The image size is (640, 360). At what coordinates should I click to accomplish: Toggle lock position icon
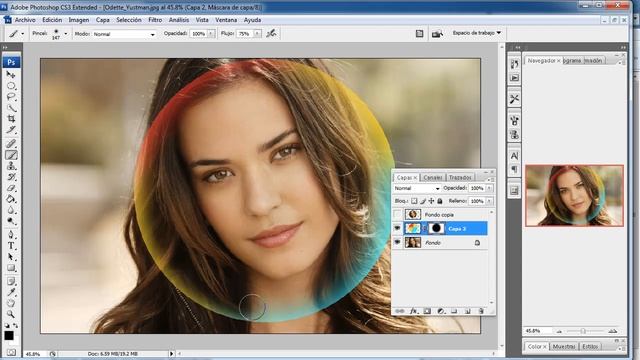pyautogui.click(x=431, y=201)
